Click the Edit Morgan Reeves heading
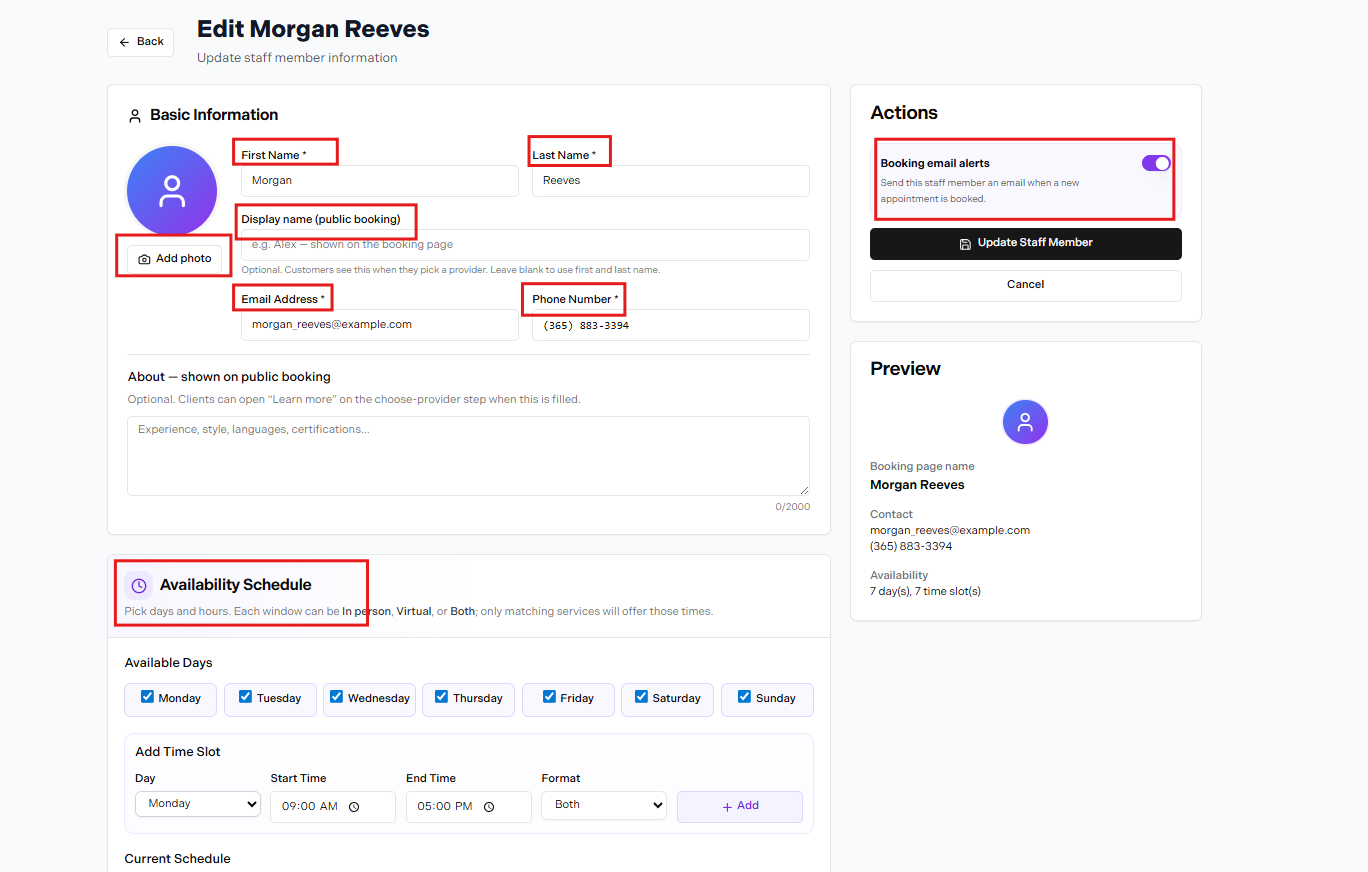 (x=313, y=29)
